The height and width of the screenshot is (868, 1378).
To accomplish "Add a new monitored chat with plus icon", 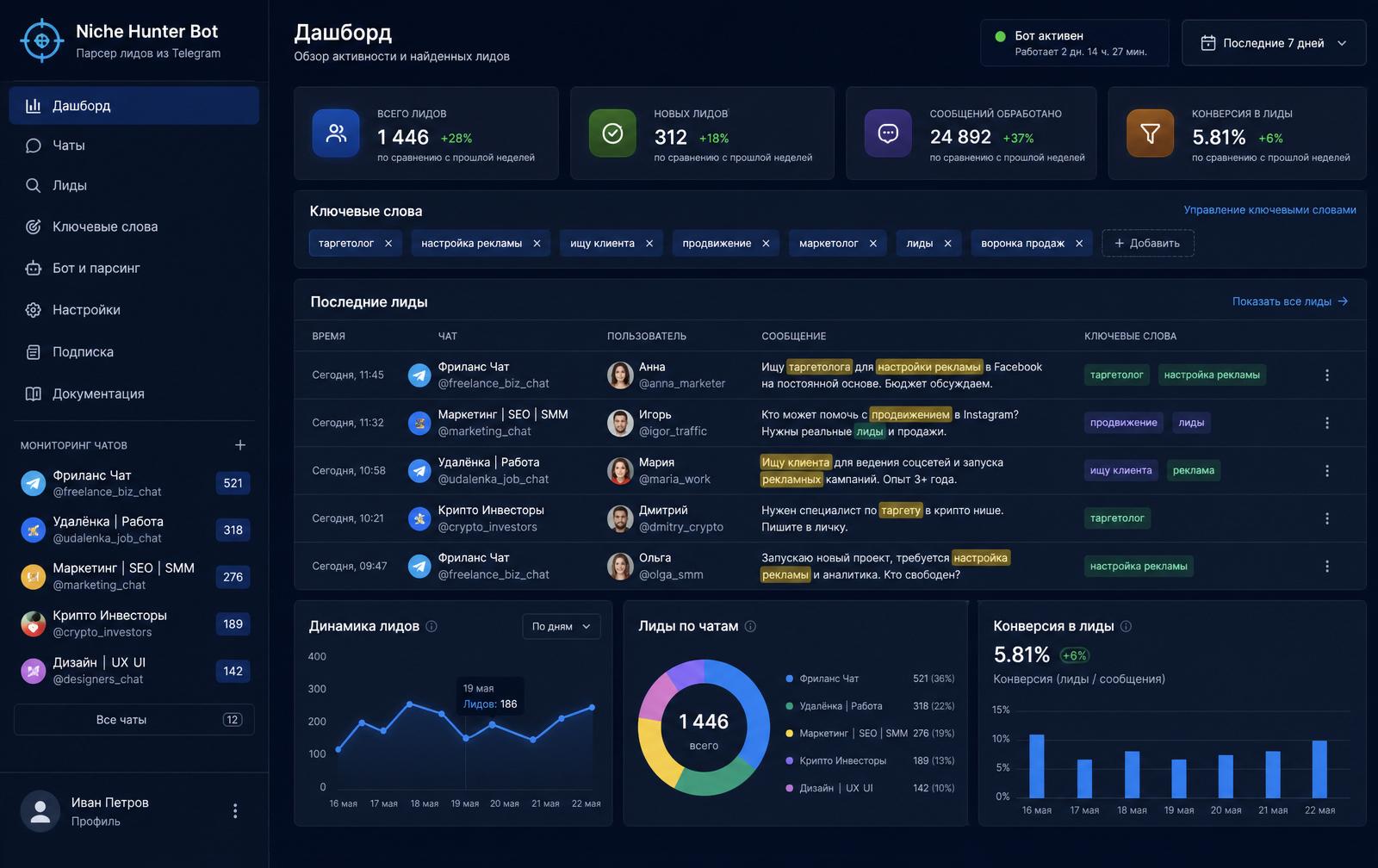I will point(240,445).
